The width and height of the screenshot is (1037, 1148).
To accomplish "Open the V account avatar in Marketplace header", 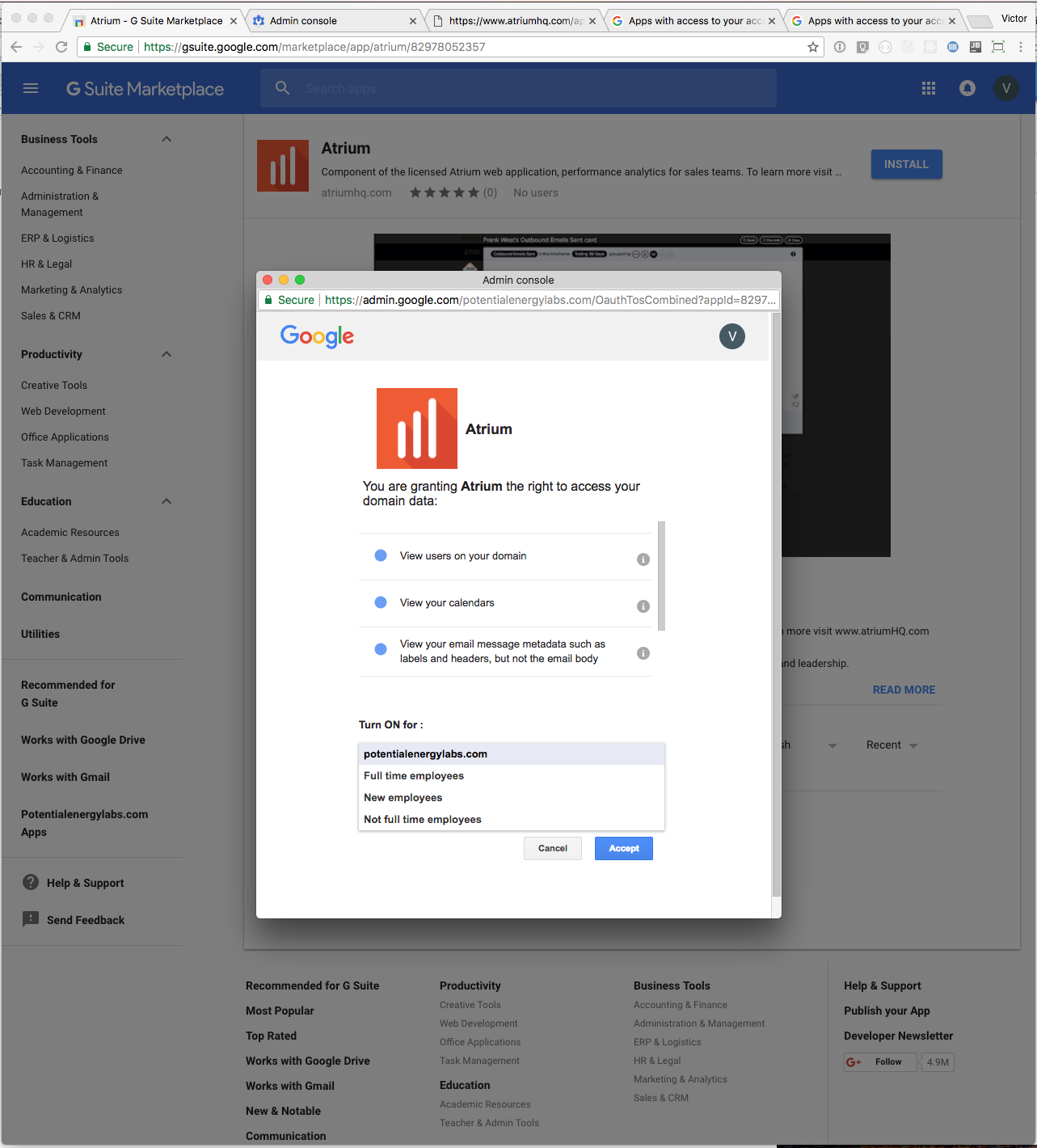I will (x=1006, y=88).
